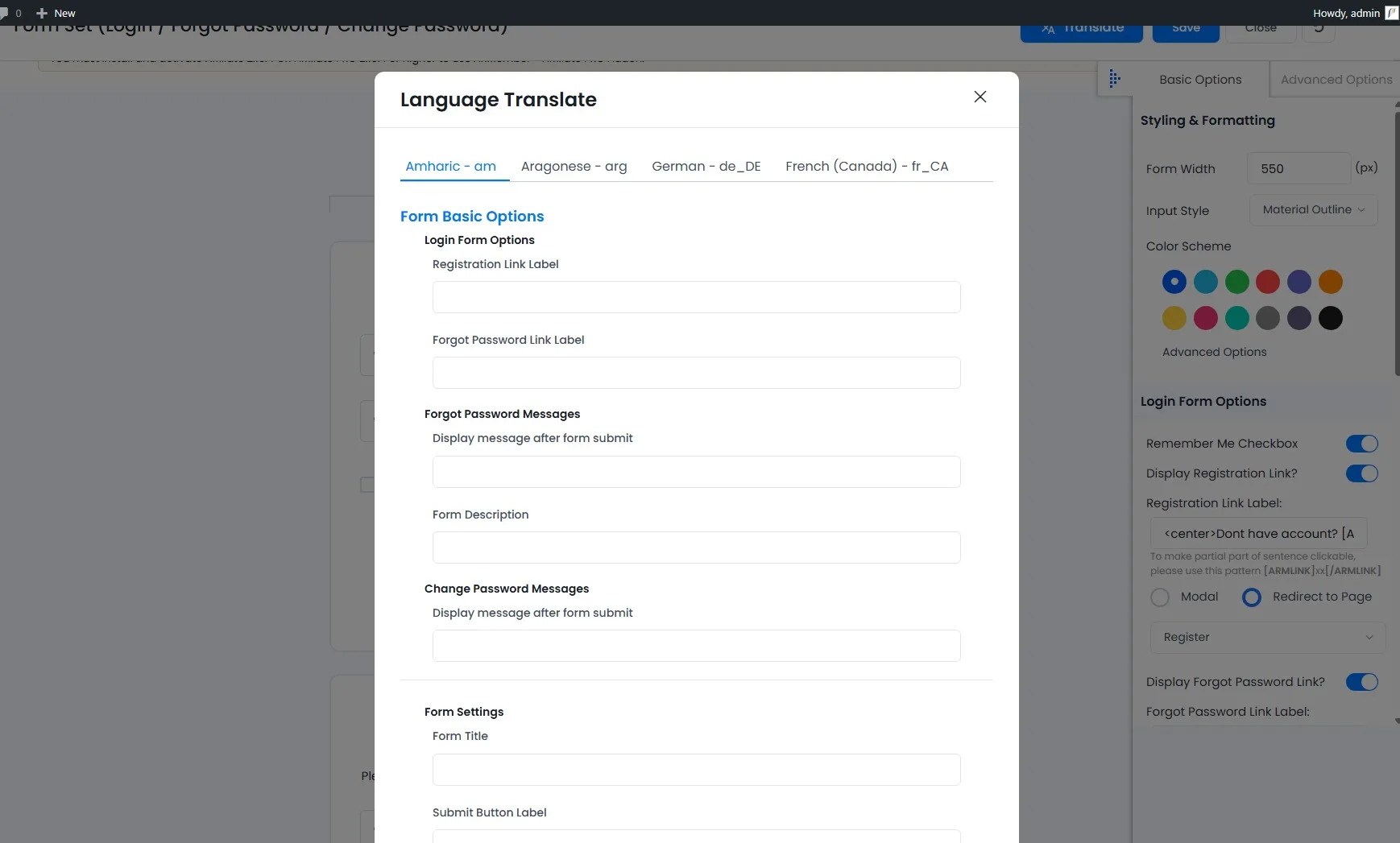The height and width of the screenshot is (843, 1400).
Task: Click the undo revert icon next to Close
Action: click(x=1318, y=28)
